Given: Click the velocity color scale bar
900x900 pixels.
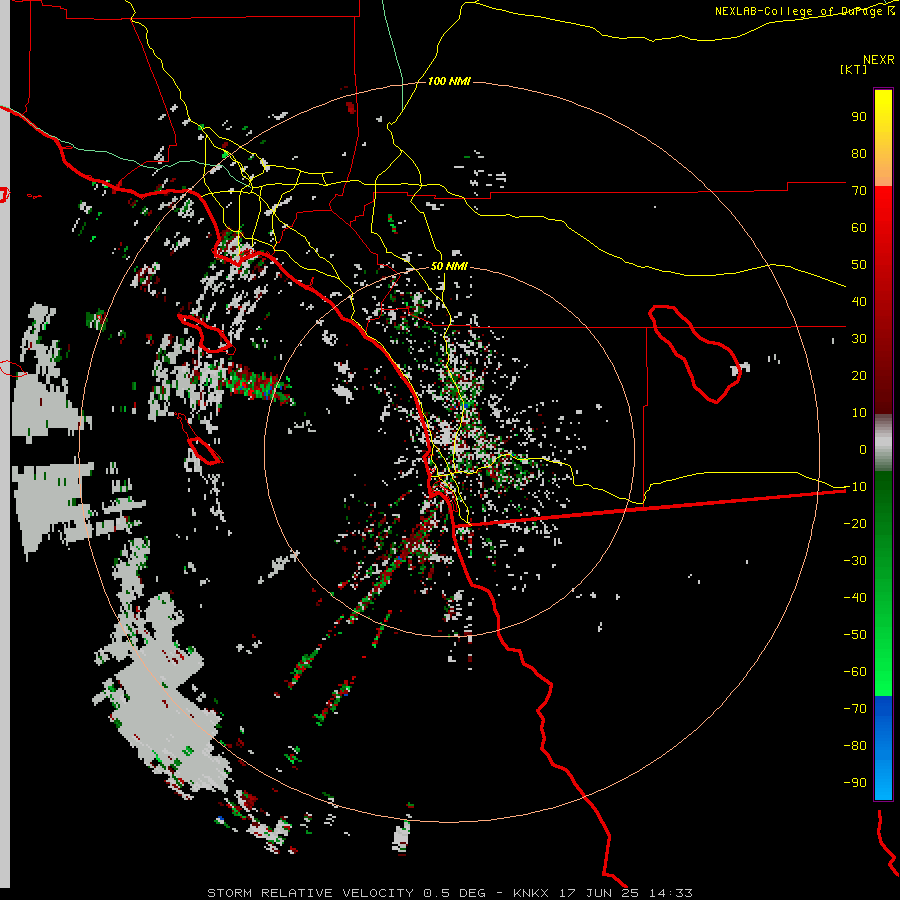Looking at the screenshot, I should [x=883, y=444].
